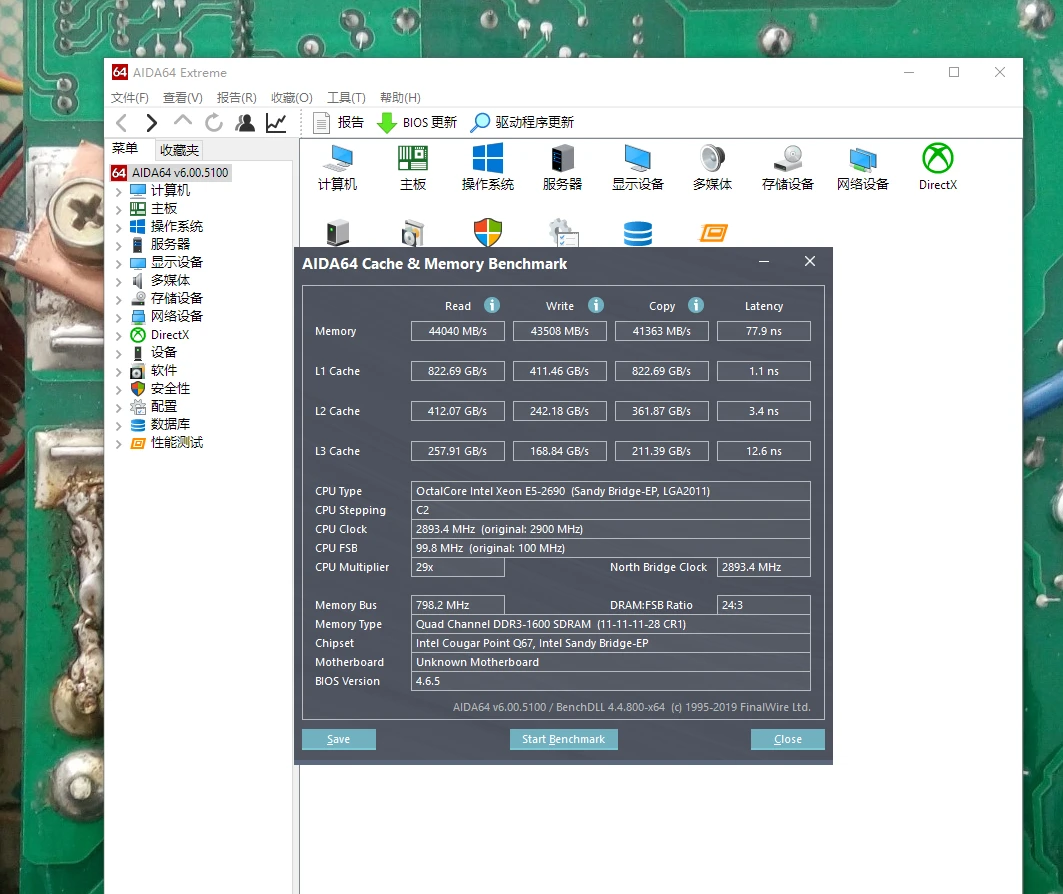Open the 操作系统 Windows logo icon
The image size is (1063, 894).
[x=487, y=167]
